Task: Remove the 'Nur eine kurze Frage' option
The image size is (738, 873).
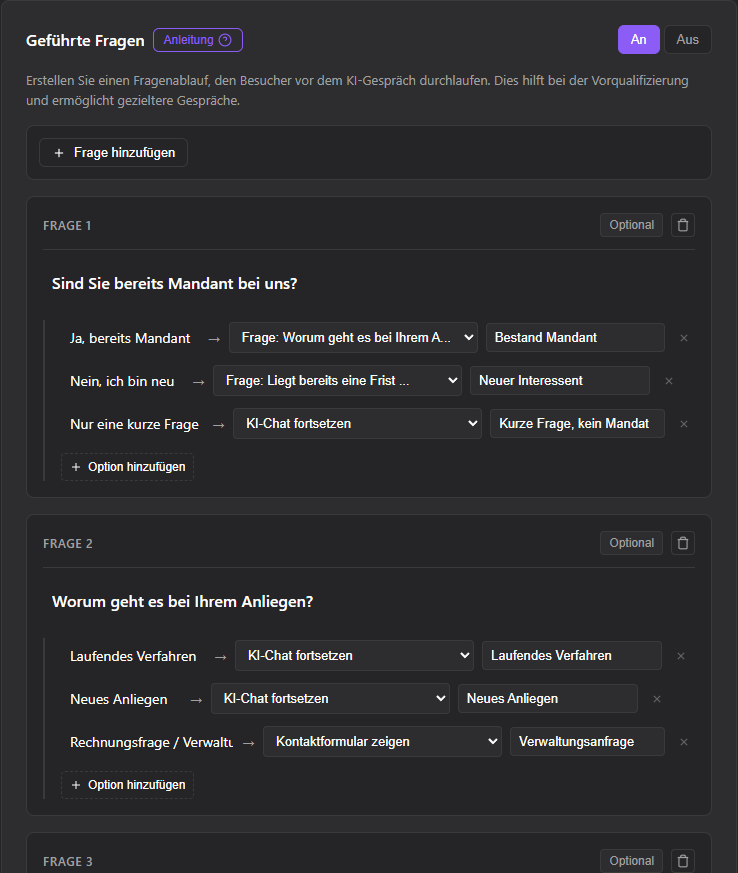Action: [x=684, y=424]
